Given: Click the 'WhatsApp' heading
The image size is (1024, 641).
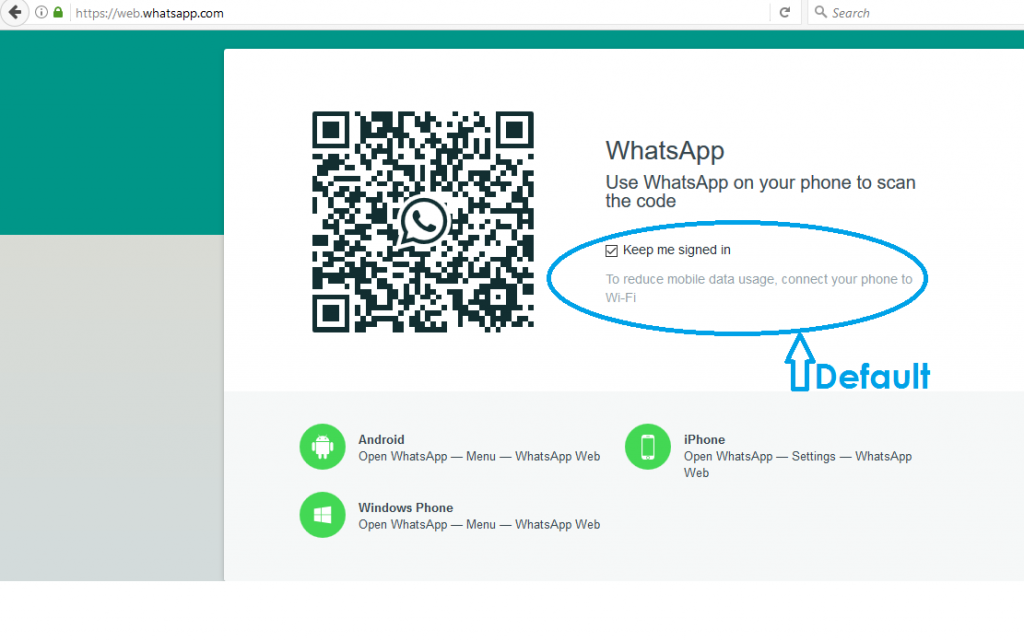Looking at the screenshot, I should (x=665, y=151).
